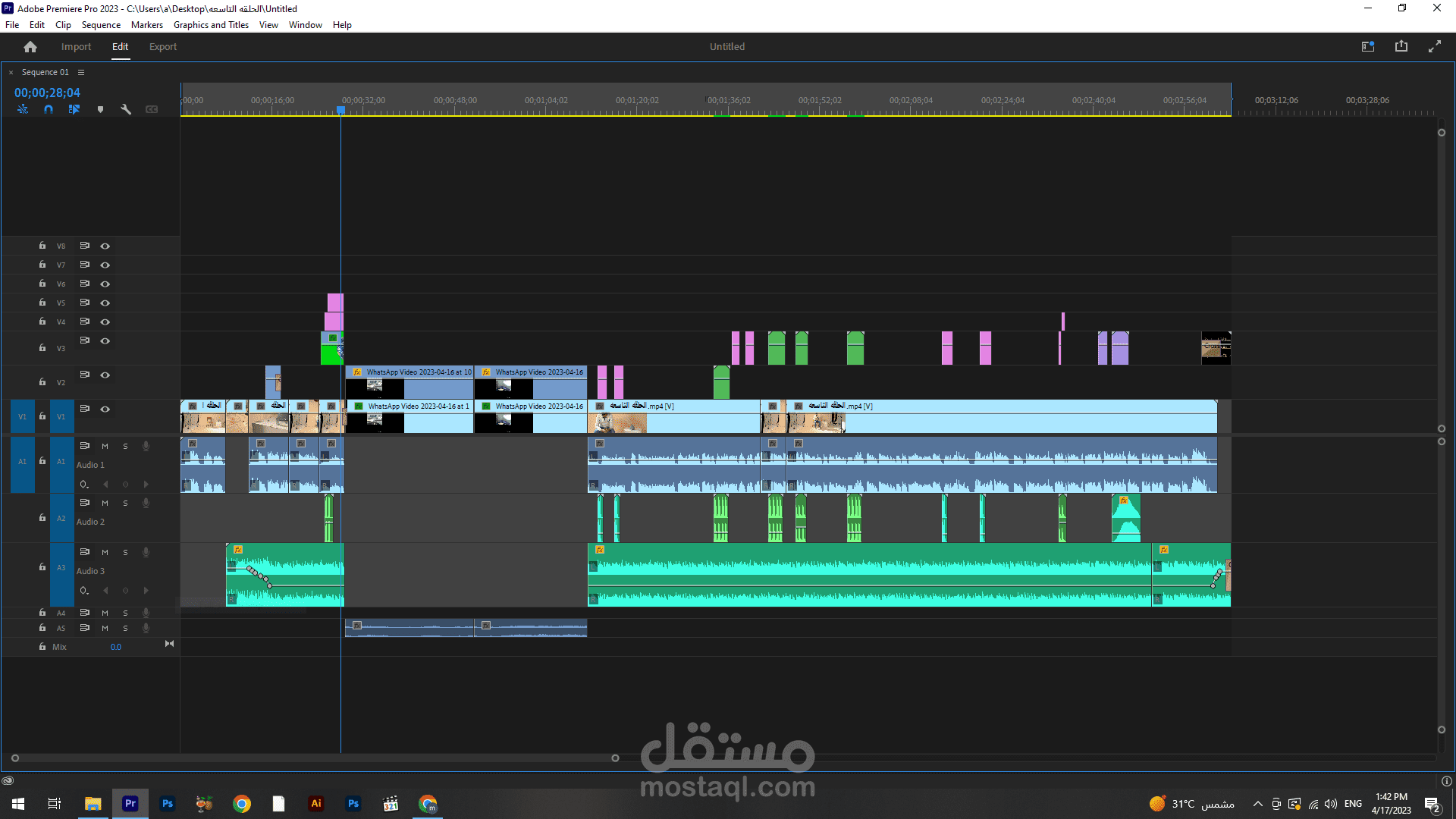The height and width of the screenshot is (819, 1456).
Task: Click the playhead timecode 00;00;28;04
Action: [x=47, y=93]
